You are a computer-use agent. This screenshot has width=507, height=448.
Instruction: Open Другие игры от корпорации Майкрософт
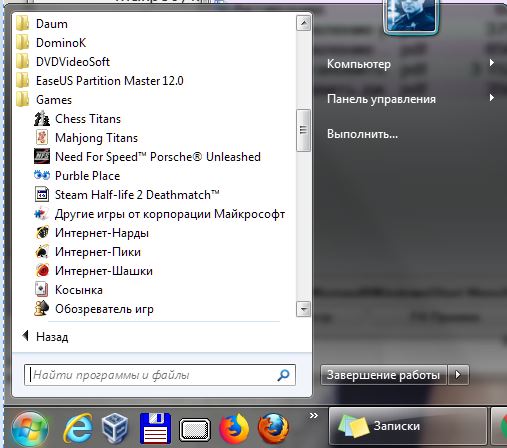159,214
